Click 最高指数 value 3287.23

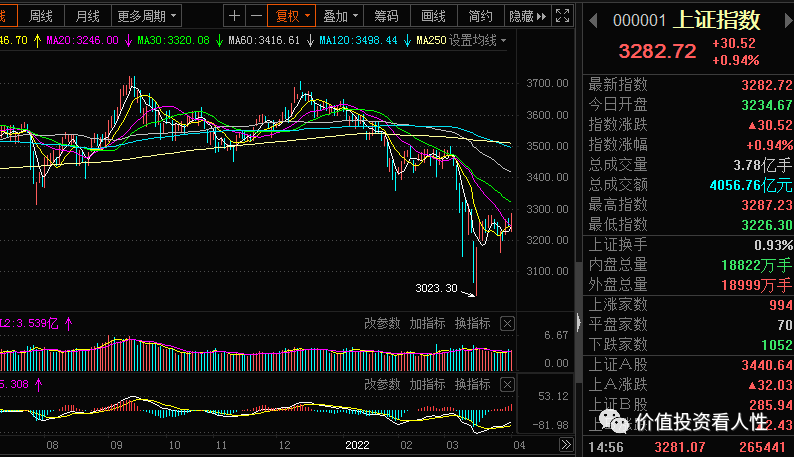pos(767,205)
